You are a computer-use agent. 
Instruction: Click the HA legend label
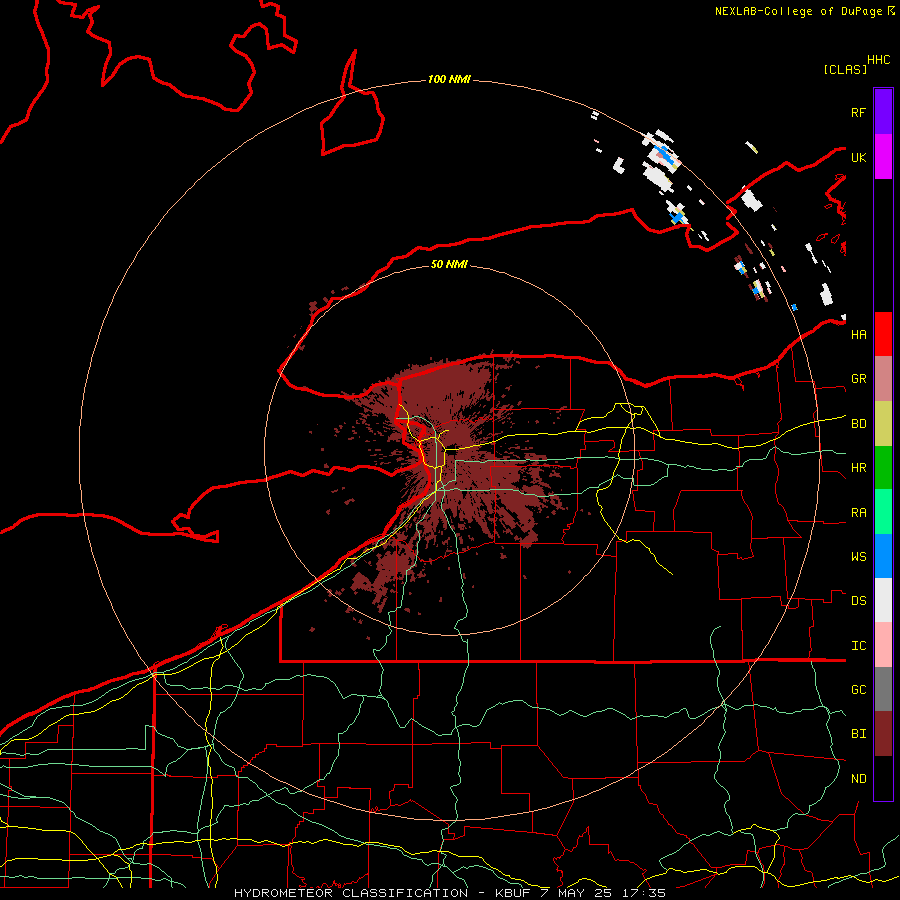[x=858, y=334]
